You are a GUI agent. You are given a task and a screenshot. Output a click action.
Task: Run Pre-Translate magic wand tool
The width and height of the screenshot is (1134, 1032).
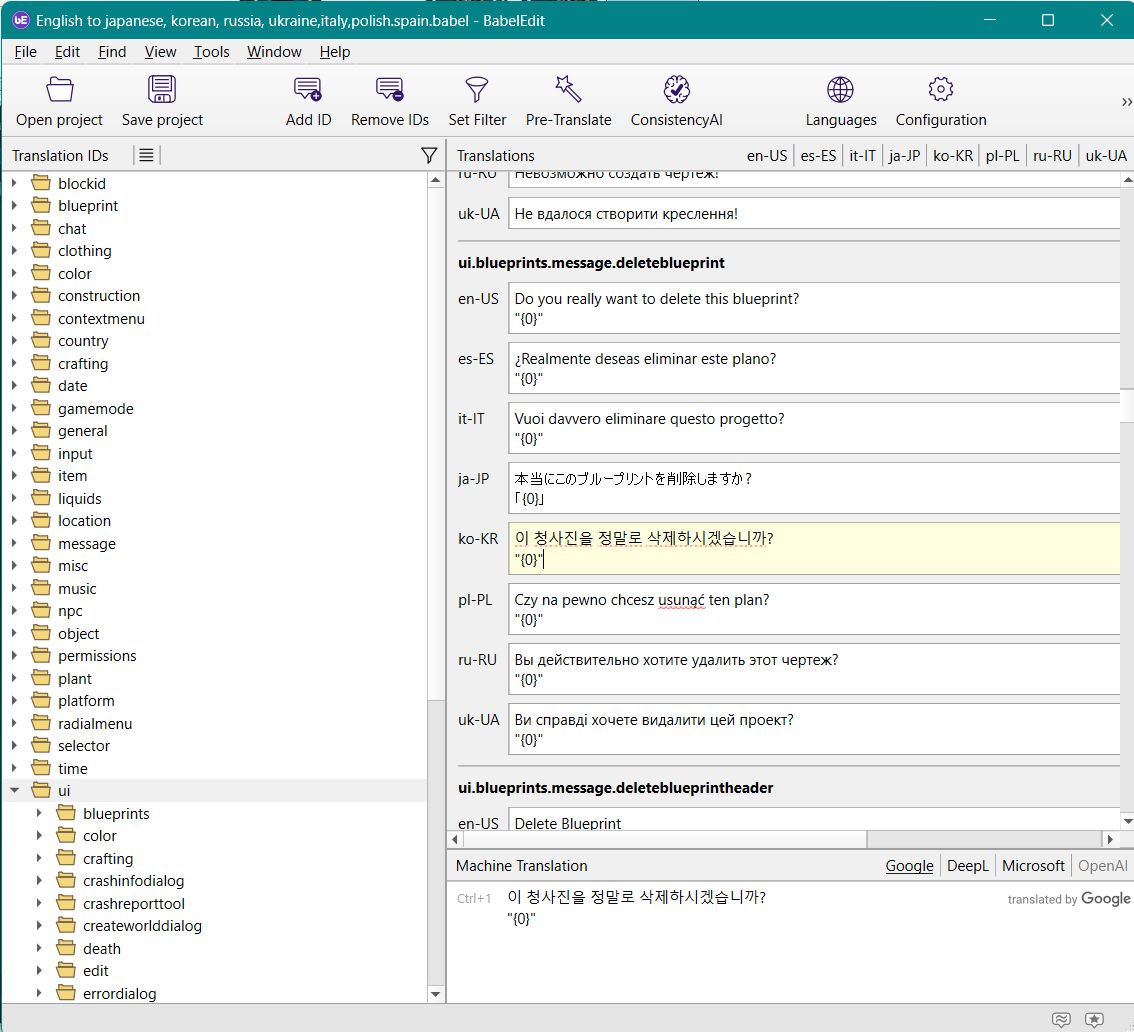568,90
